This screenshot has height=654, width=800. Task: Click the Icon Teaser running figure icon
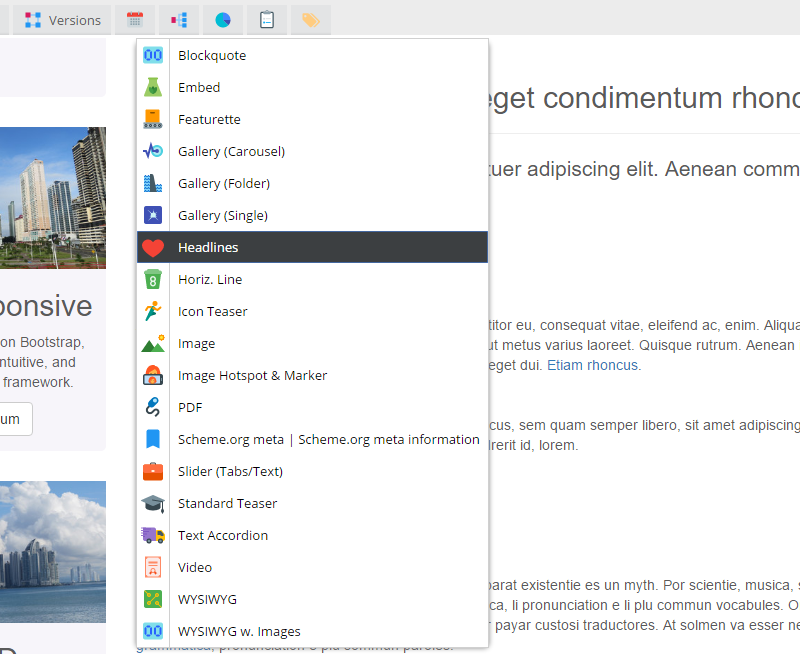click(152, 311)
